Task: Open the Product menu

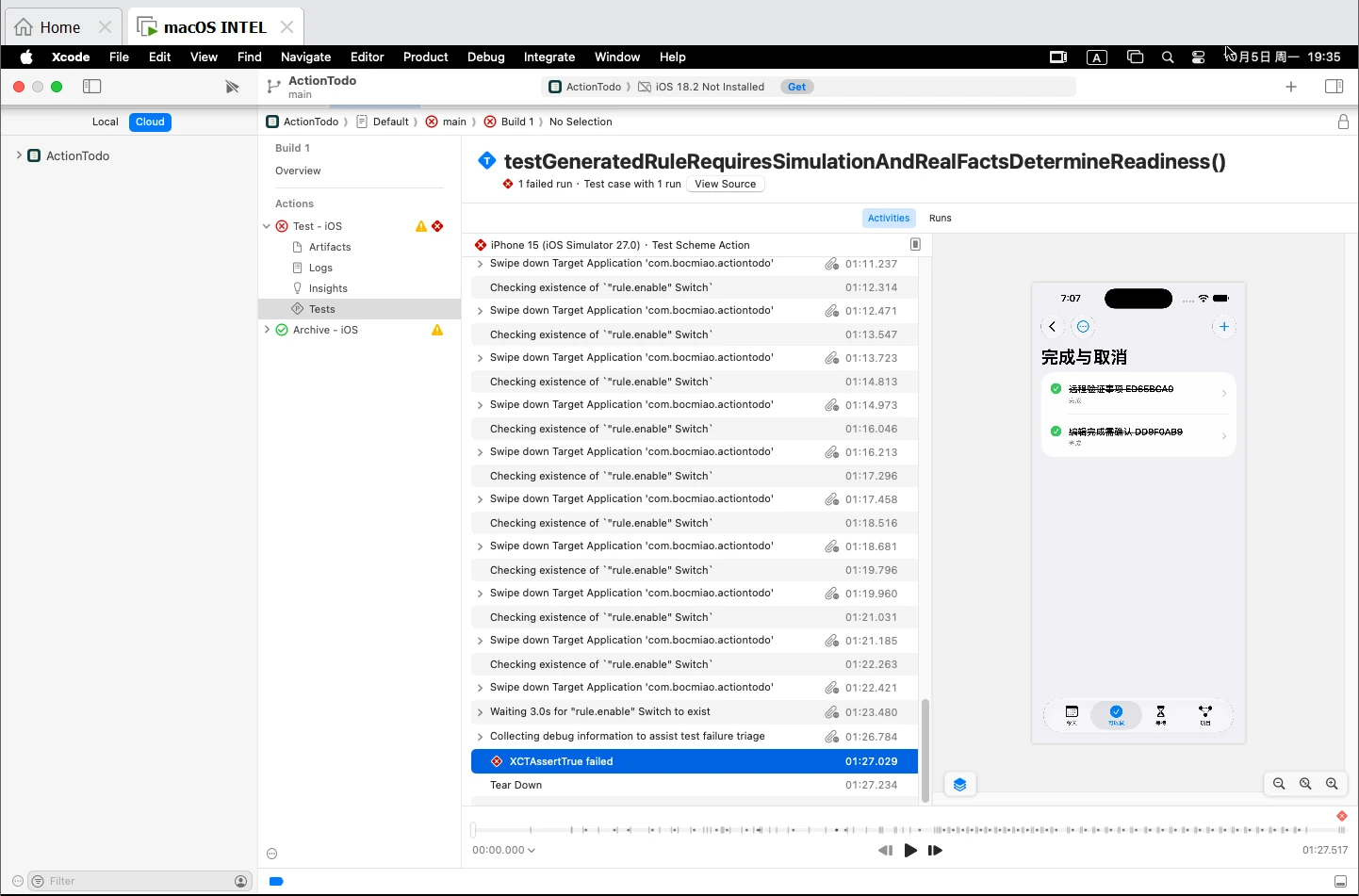Action: tap(425, 57)
